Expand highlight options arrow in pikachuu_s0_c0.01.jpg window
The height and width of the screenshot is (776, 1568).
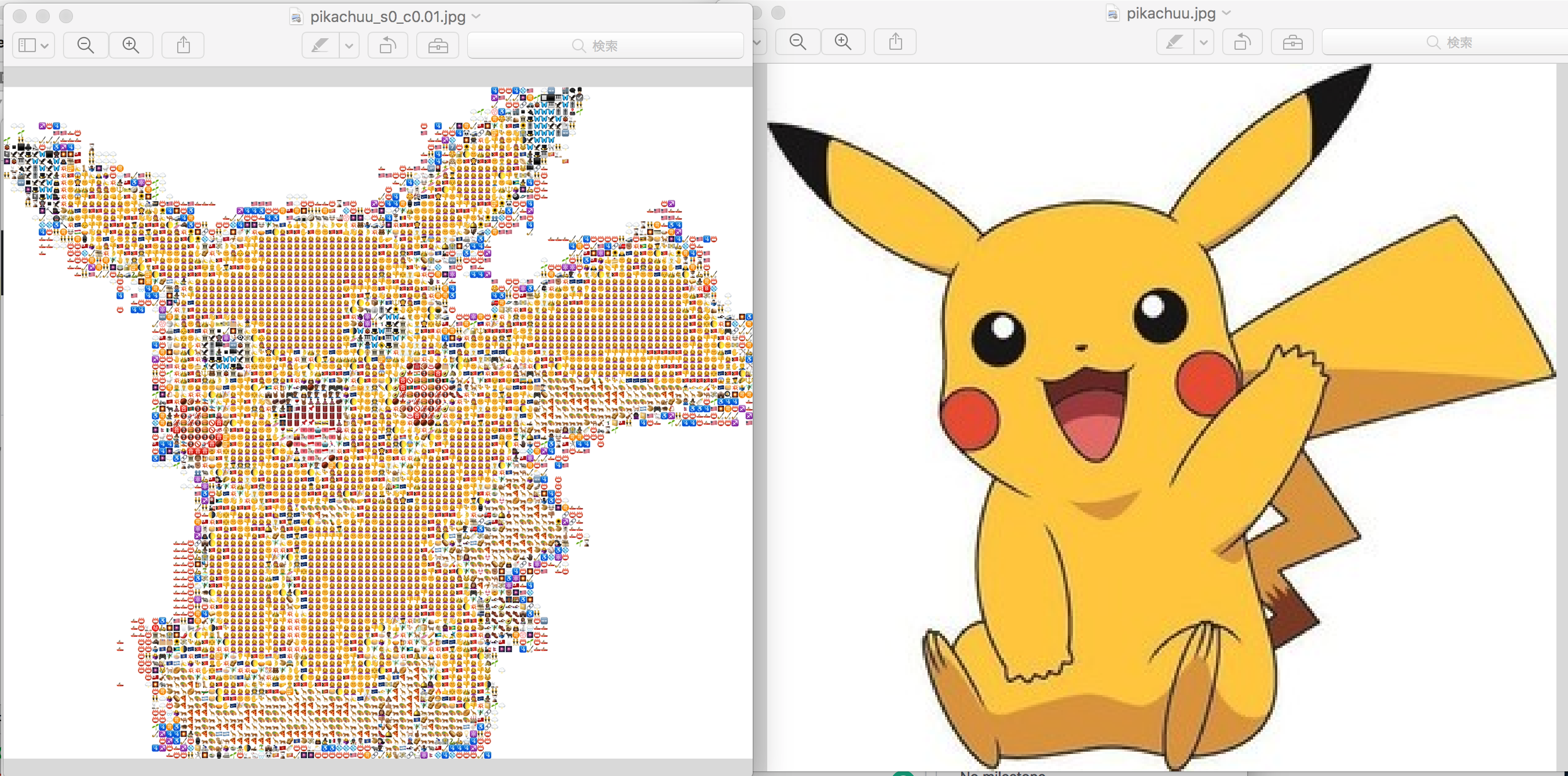(349, 45)
